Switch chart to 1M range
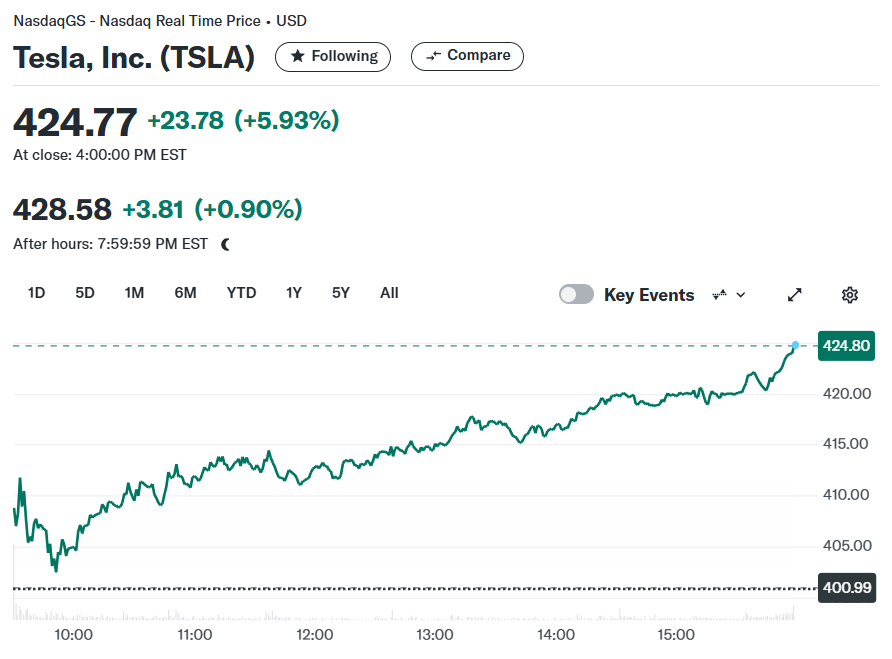 tap(134, 293)
